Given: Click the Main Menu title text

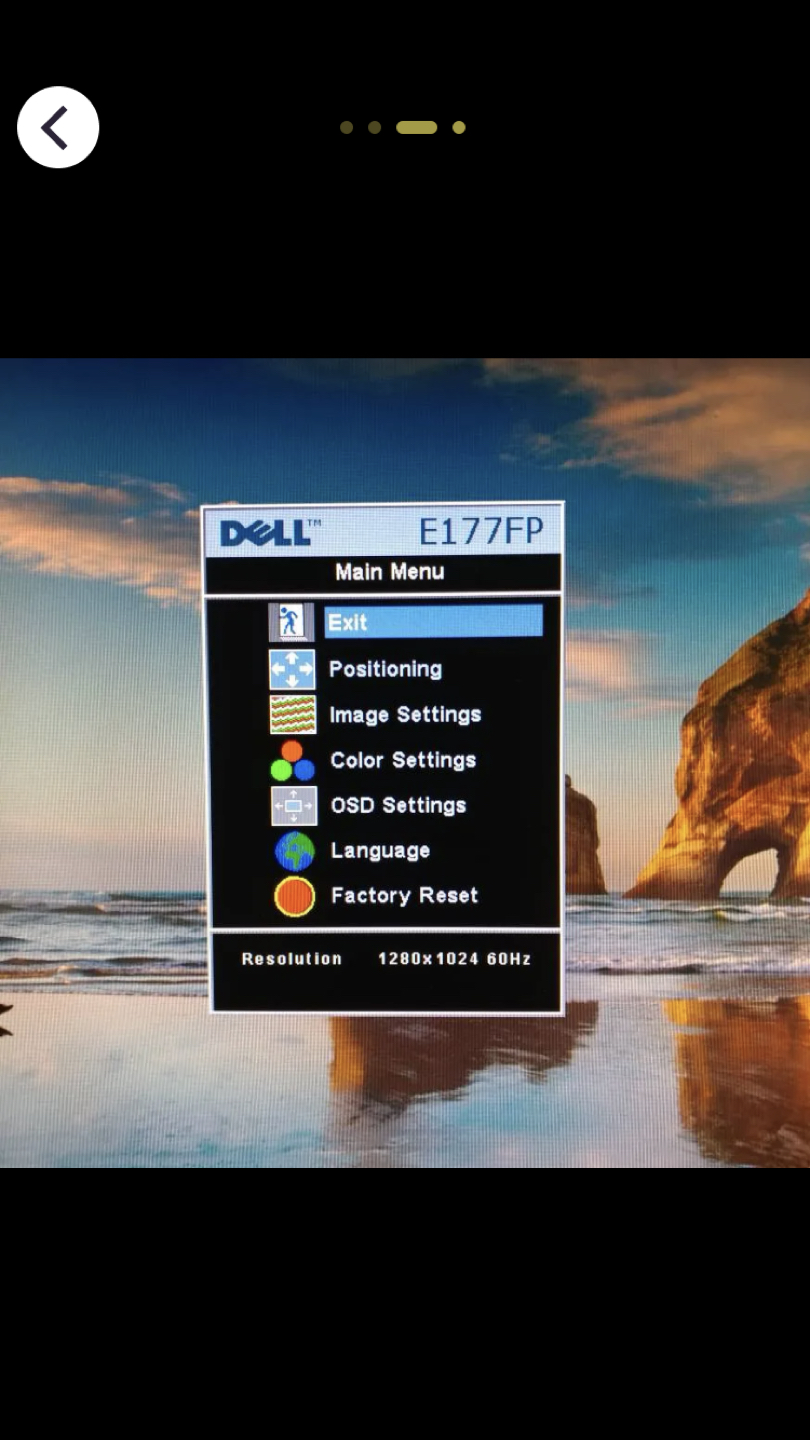Looking at the screenshot, I should pos(389,572).
